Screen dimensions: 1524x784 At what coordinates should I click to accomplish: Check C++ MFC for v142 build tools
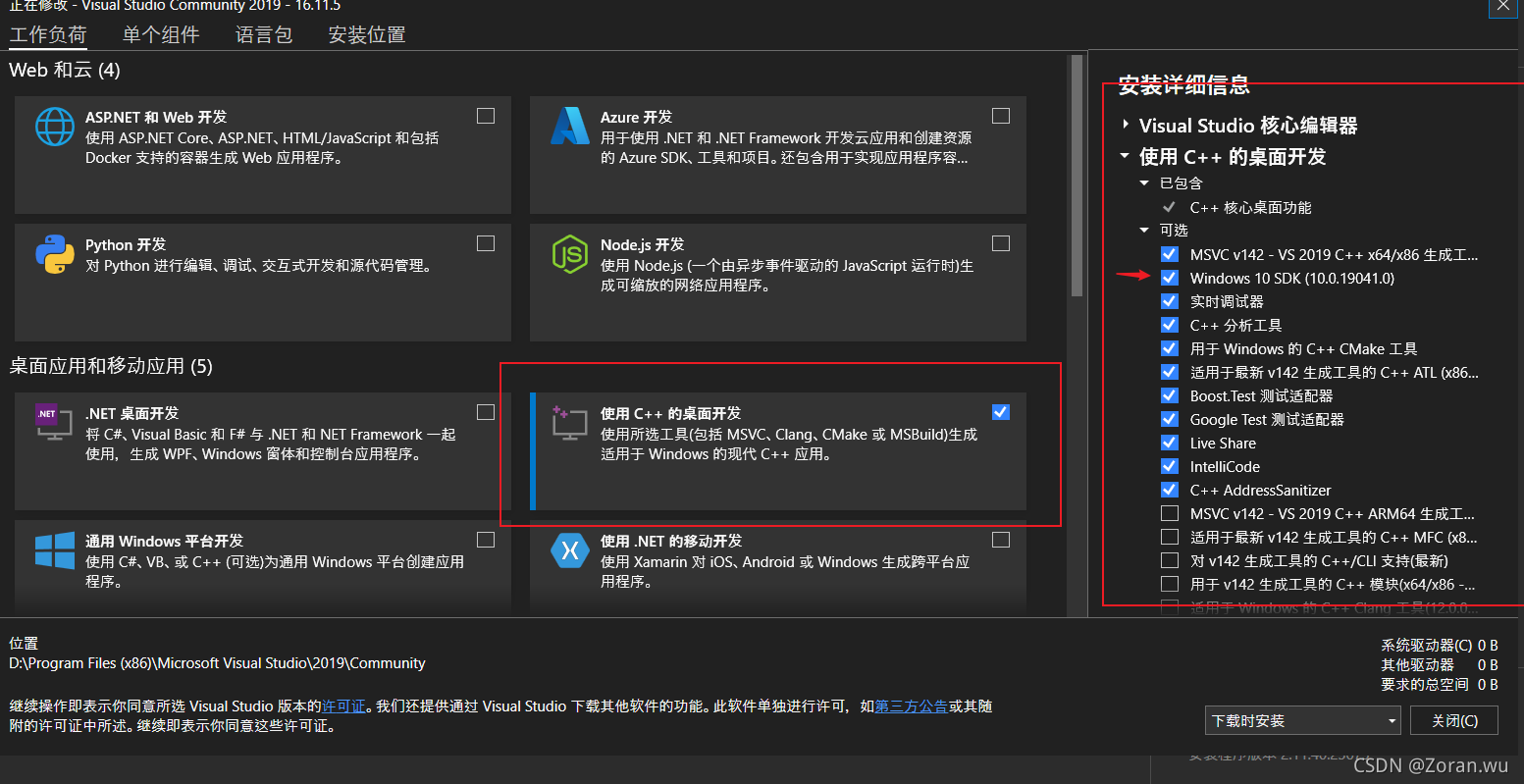pyautogui.click(x=1170, y=537)
